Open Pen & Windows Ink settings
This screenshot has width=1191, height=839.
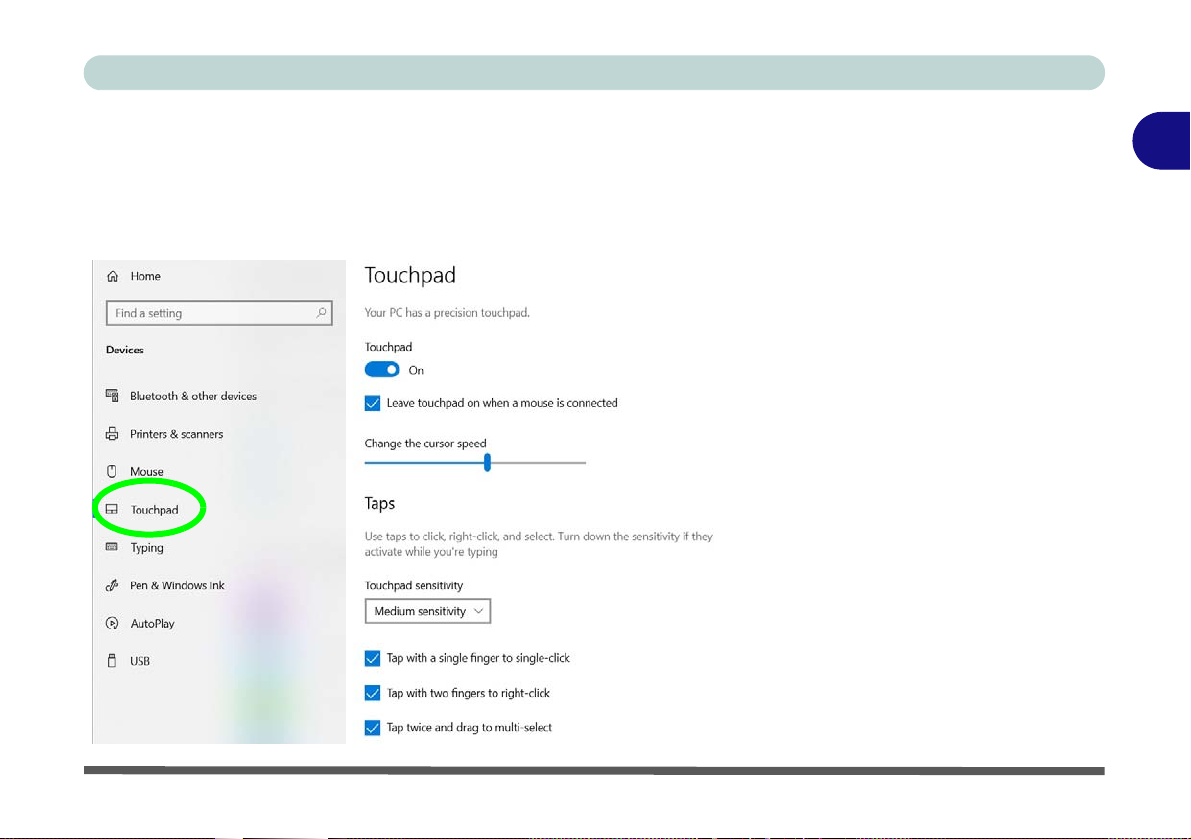click(177, 585)
